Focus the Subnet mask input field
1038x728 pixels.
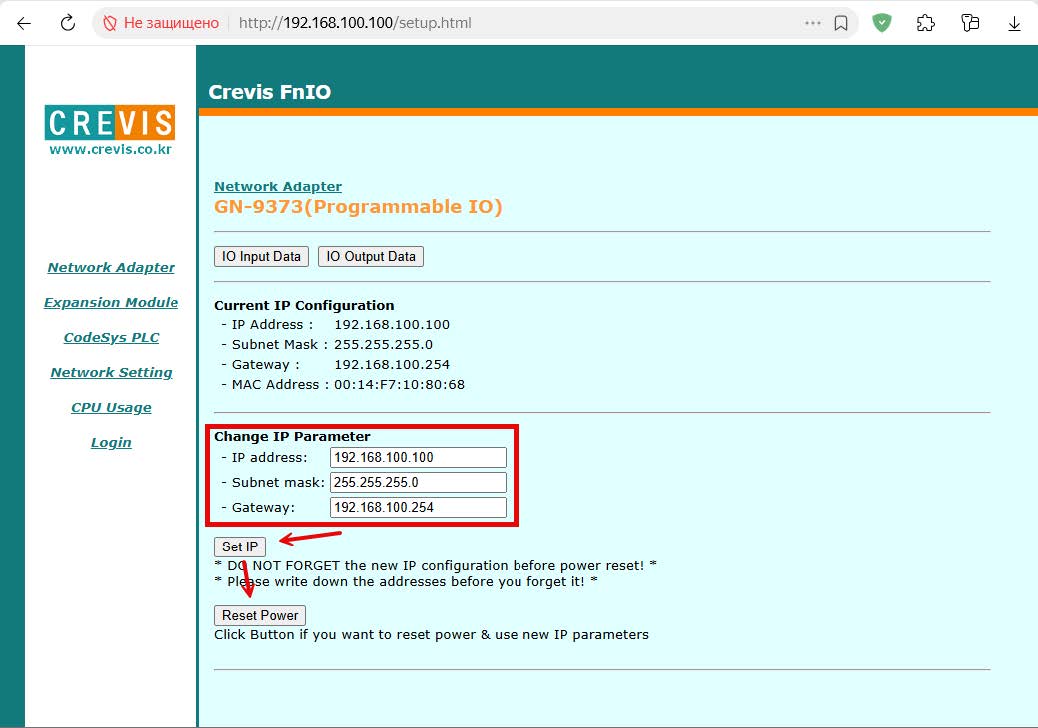coord(418,482)
